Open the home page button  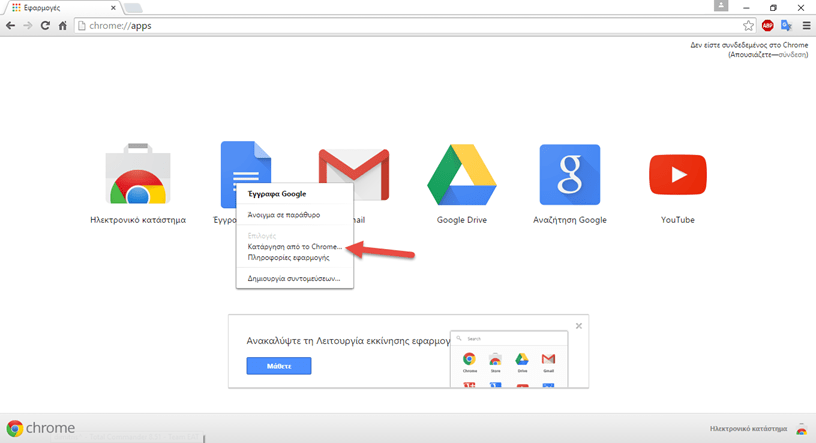tap(62, 26)
